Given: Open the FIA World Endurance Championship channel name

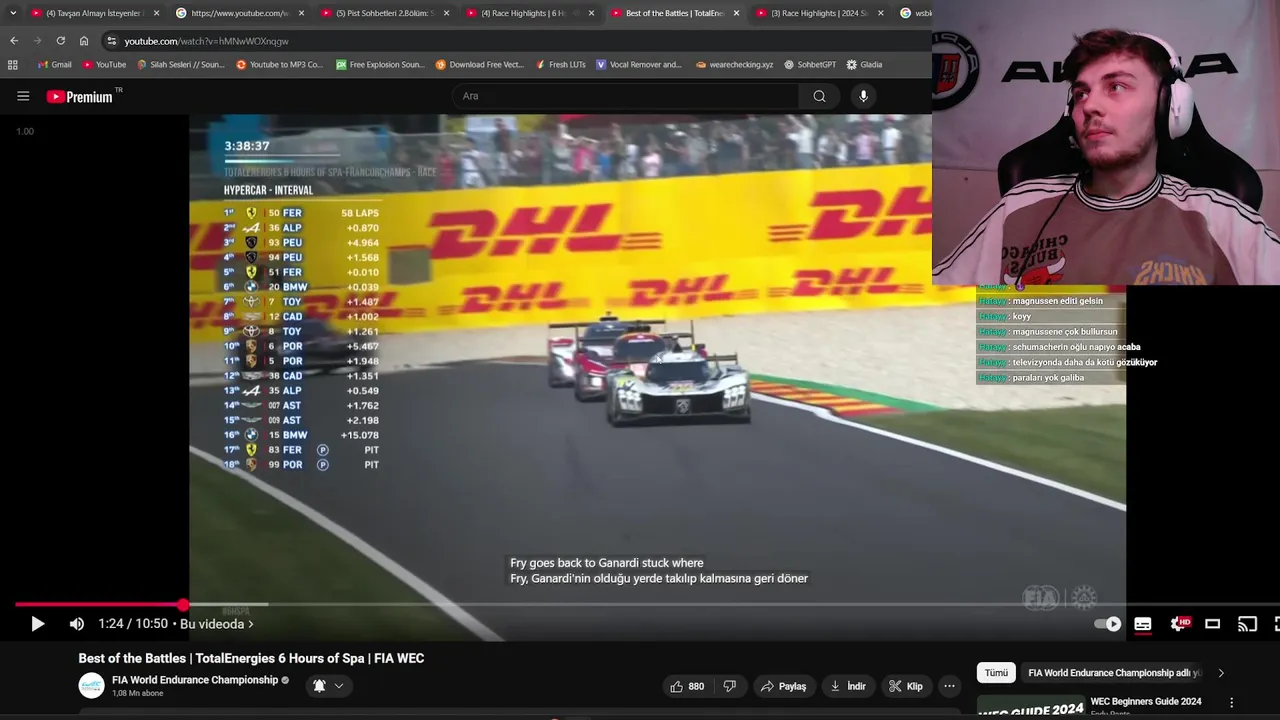Looking at the screenshot, I should pos(195,680).
